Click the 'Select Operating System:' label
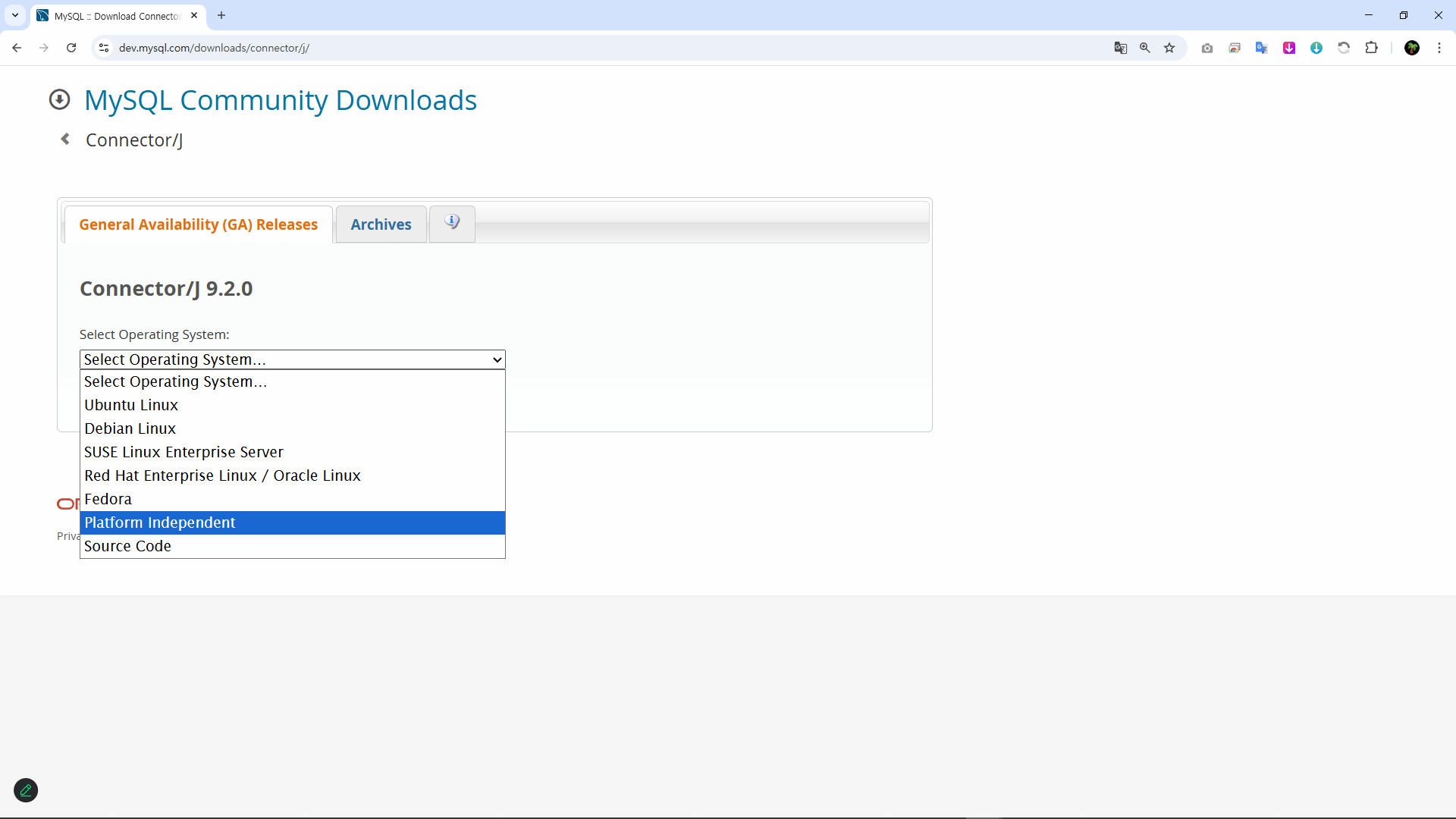1456x819 pixels. pos(154,334)
